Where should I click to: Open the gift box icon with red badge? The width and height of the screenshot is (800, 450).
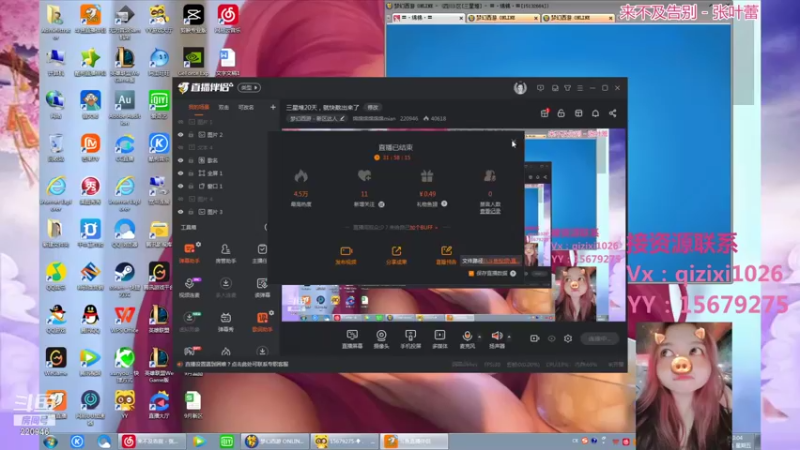click(544, 113)
